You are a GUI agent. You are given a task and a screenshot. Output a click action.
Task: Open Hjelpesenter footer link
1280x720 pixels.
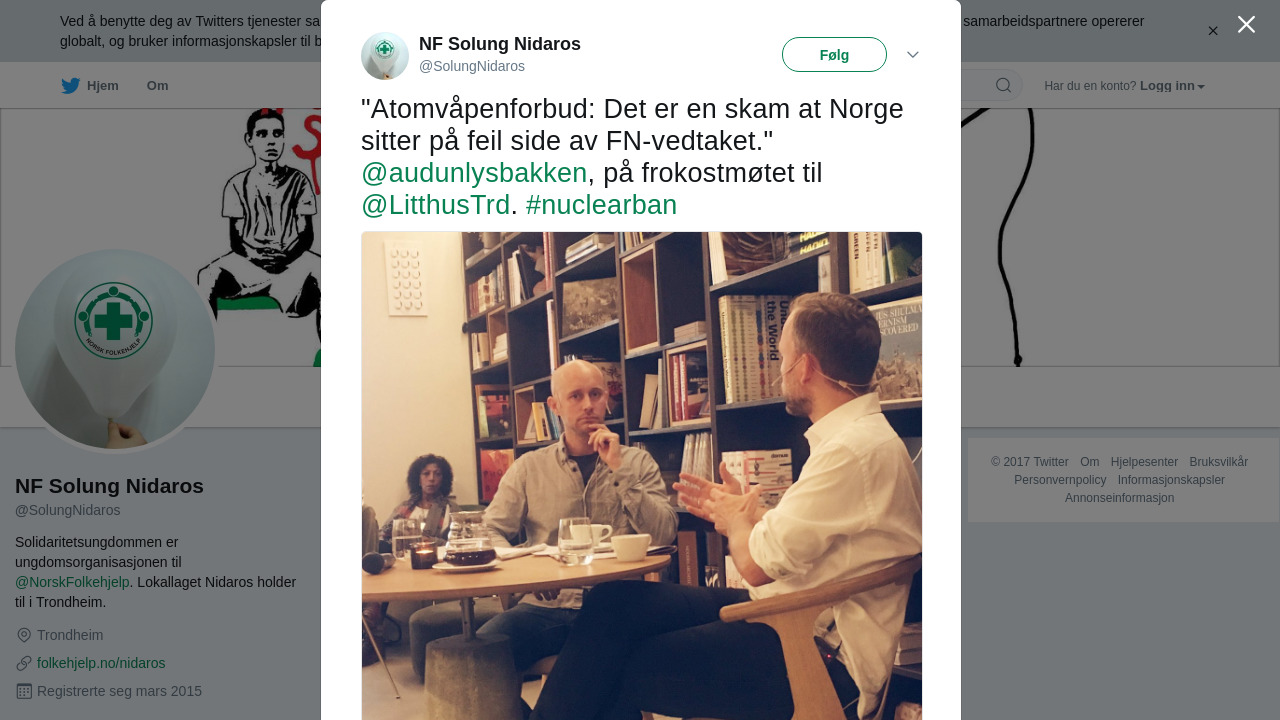coord(1144,462)
